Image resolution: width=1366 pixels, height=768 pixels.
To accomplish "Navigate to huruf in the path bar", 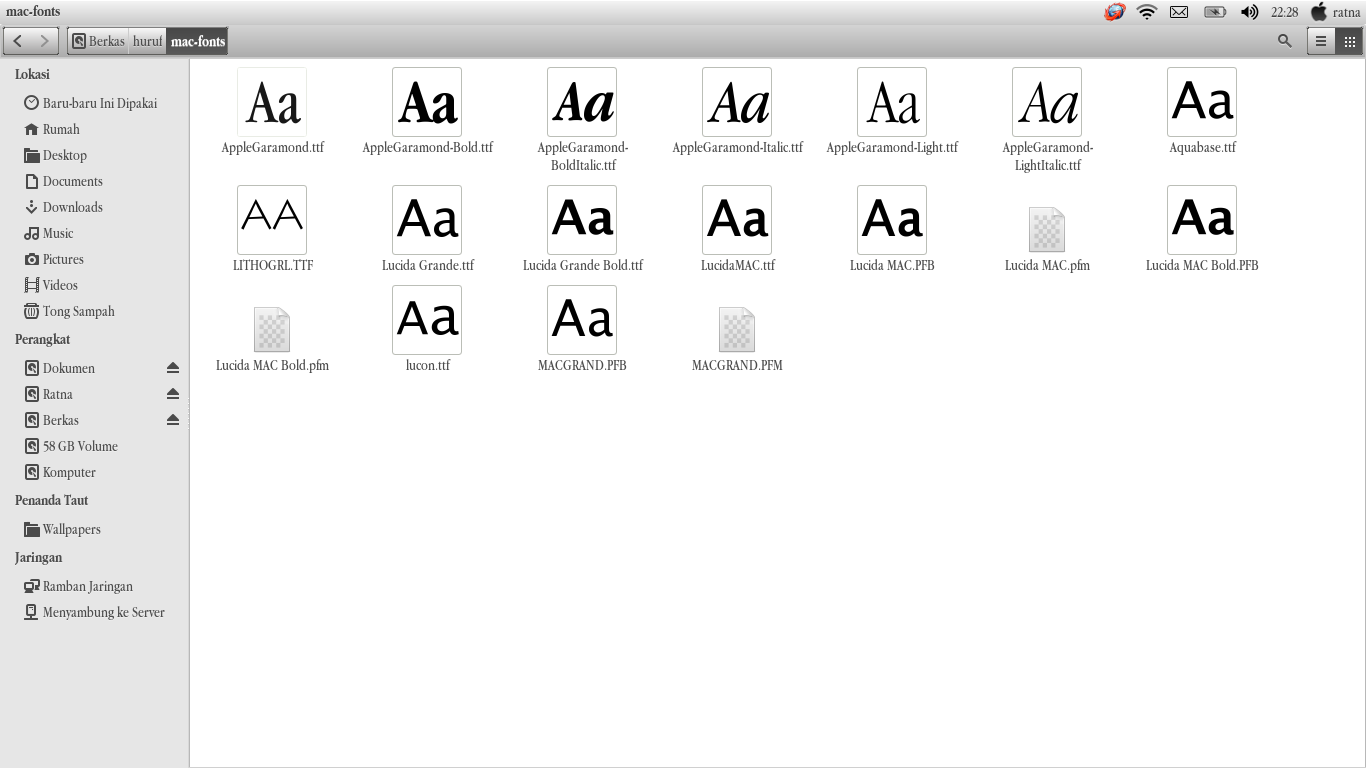I will (147, 41).
